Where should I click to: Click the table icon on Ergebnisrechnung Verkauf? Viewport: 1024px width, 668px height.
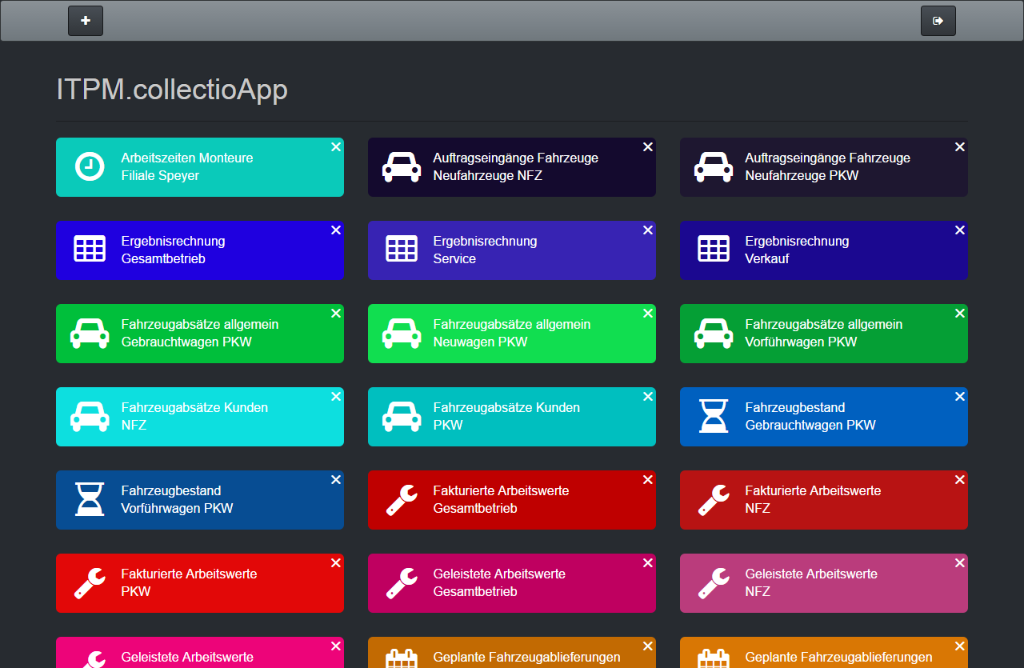pyautogui.click(x=713, y=250)
